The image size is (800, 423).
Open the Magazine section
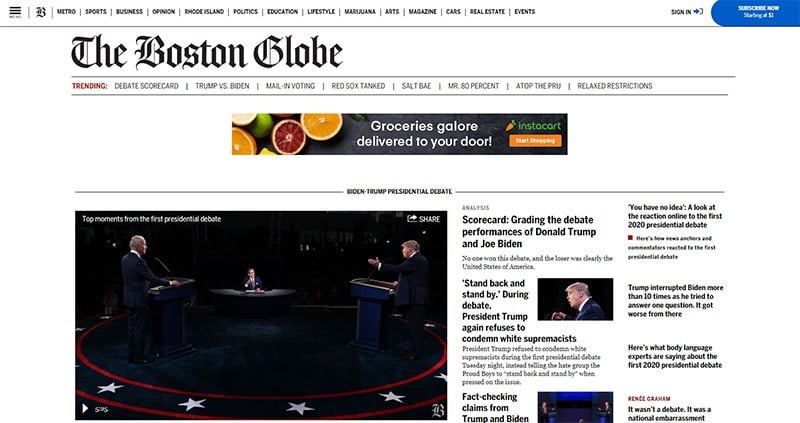pyautogui.click(x=422, y=12)
